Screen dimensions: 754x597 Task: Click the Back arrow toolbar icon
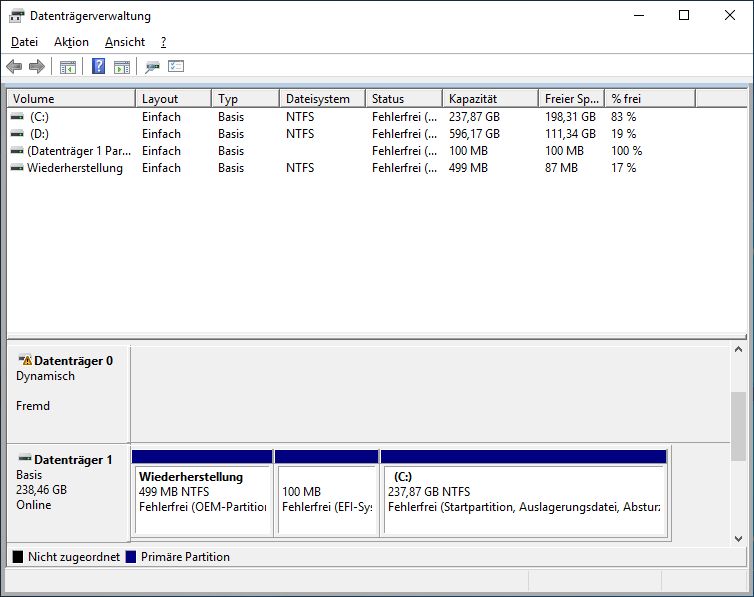pyautogui.click(x=14, y=66)
